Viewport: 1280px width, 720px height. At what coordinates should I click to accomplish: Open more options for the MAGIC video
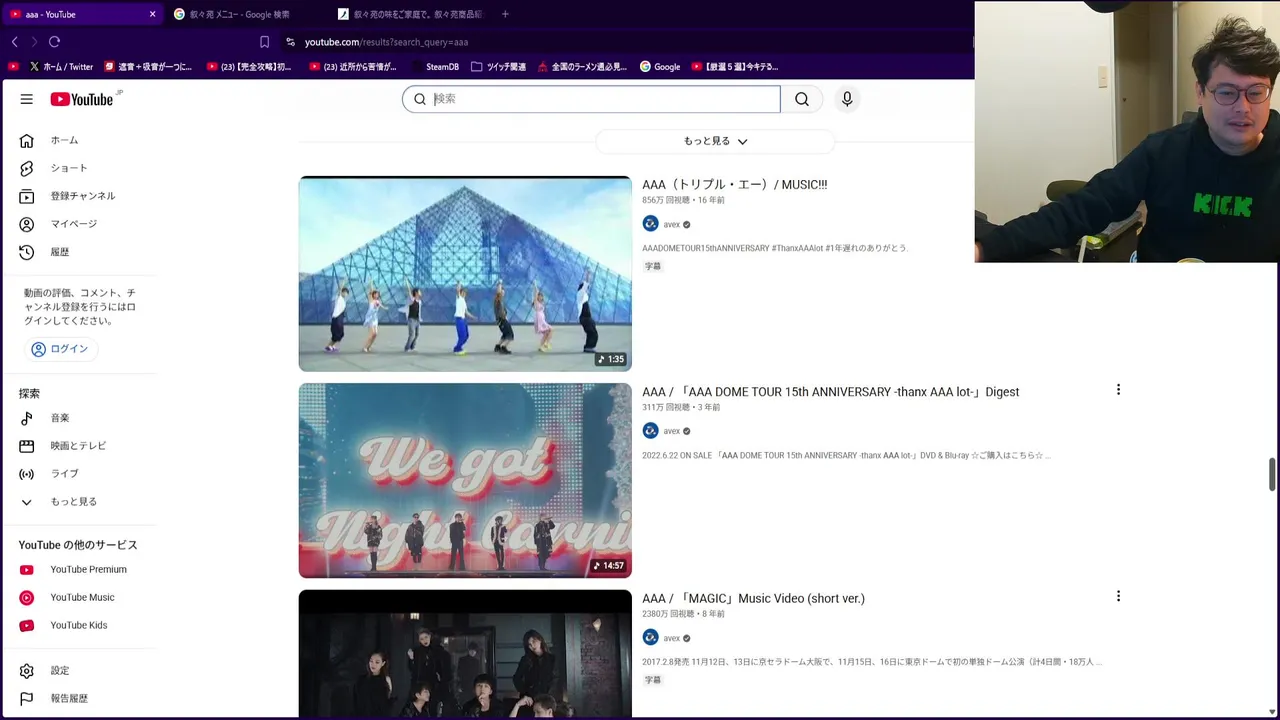(1118, 597)
